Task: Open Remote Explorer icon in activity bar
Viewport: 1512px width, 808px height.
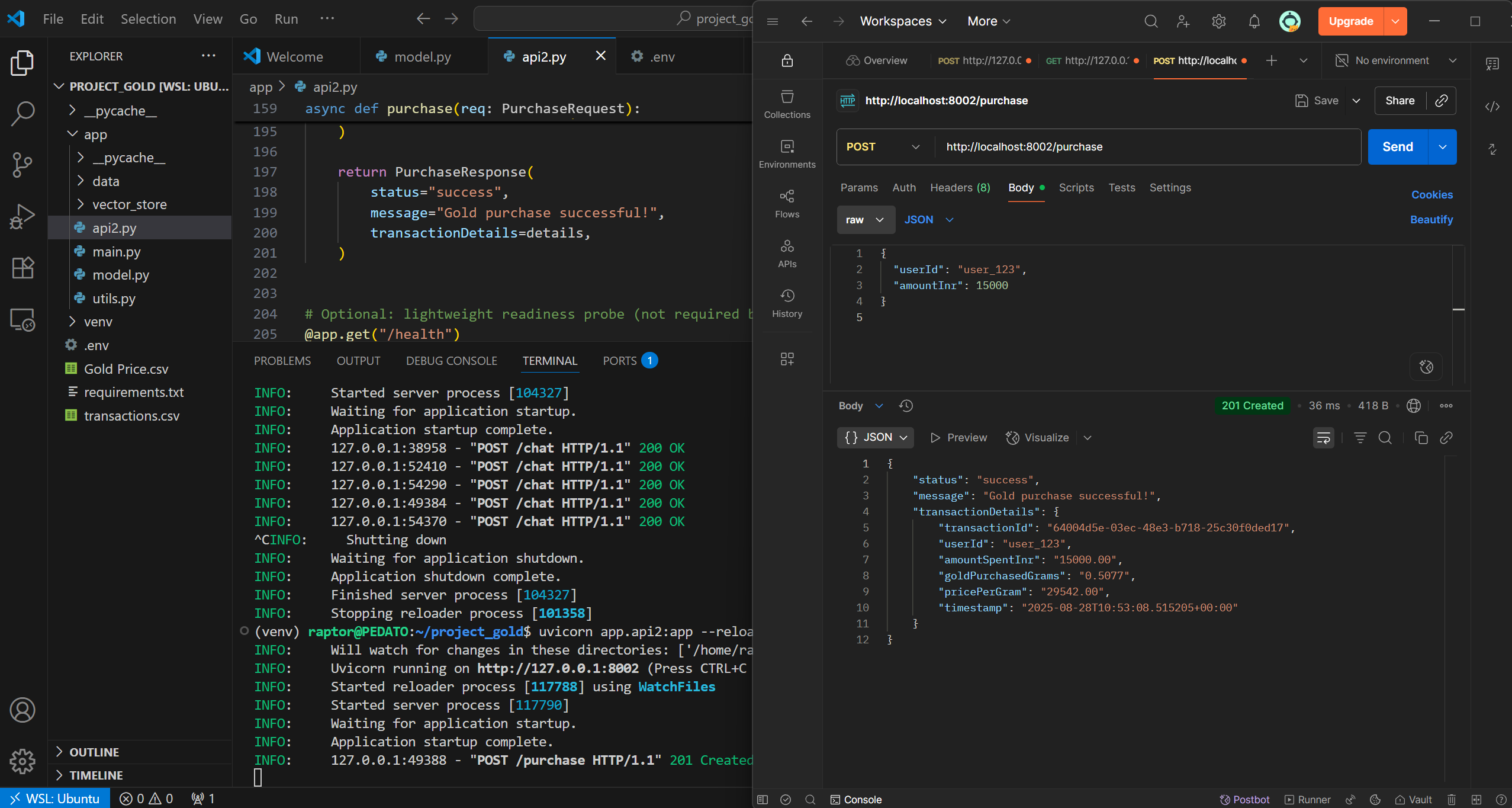Action: [x=22, y=319]
